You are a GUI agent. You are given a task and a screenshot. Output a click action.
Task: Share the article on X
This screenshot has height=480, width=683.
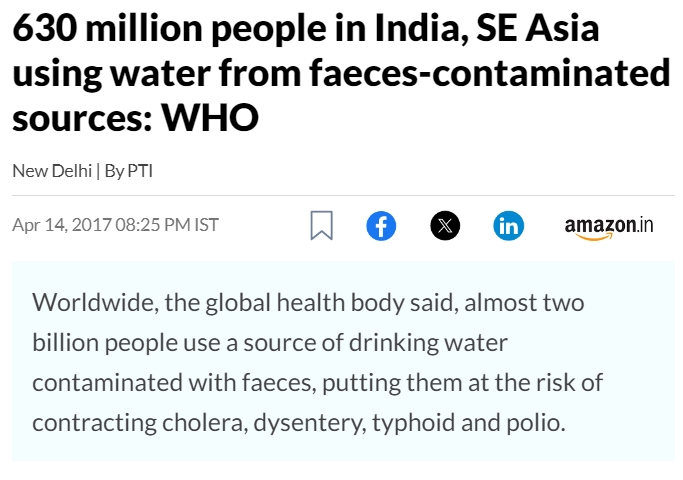coord(445,225)
